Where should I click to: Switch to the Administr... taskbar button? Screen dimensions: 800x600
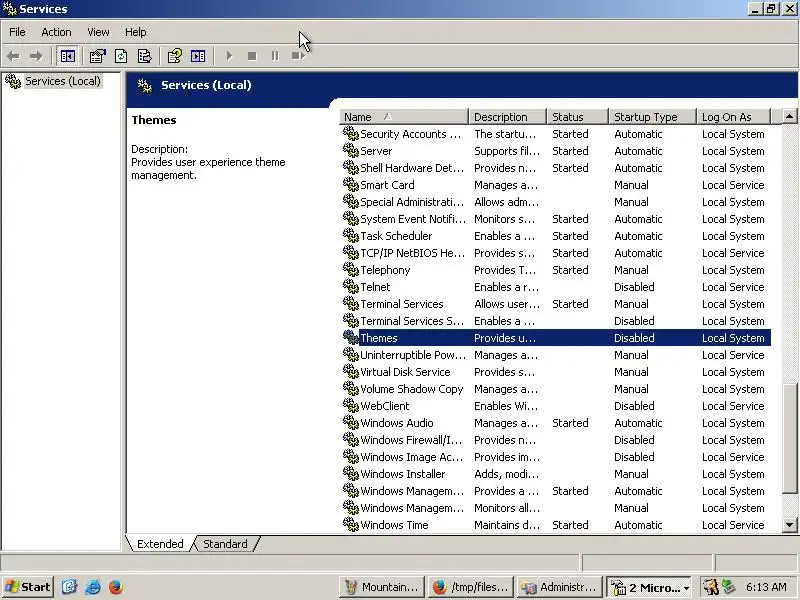pos(559,587)
